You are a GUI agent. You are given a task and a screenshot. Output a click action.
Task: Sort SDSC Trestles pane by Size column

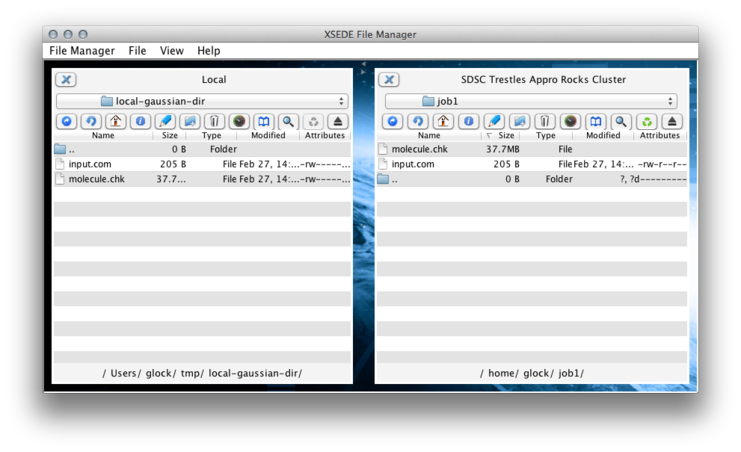coord(501,135)
